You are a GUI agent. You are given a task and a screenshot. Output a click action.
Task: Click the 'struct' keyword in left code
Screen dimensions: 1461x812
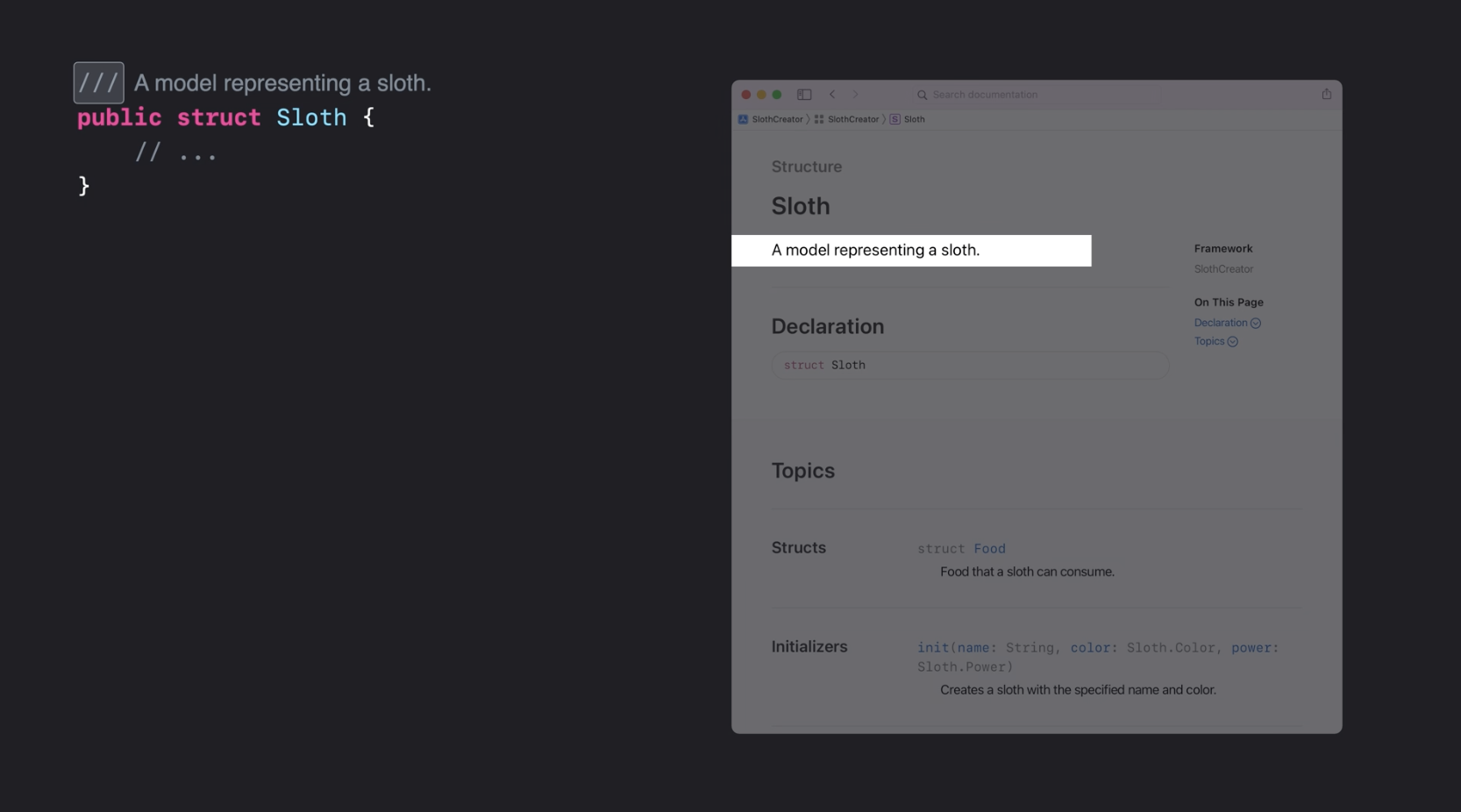click(x=218, y=118)
